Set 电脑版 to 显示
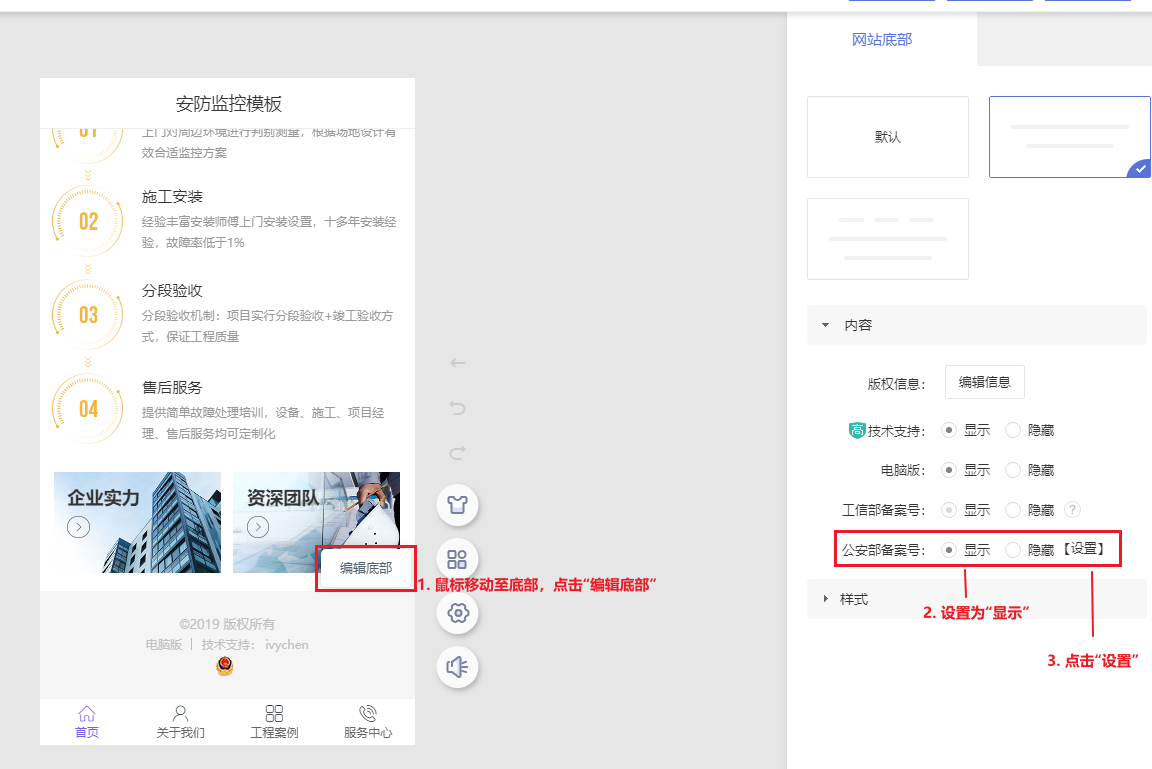This screenshot has height=769, width=1152. tap(949, 470)
